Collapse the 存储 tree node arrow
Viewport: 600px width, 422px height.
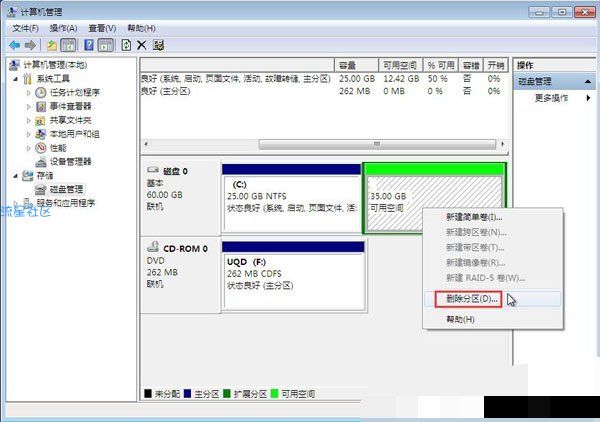coord(16,176)
